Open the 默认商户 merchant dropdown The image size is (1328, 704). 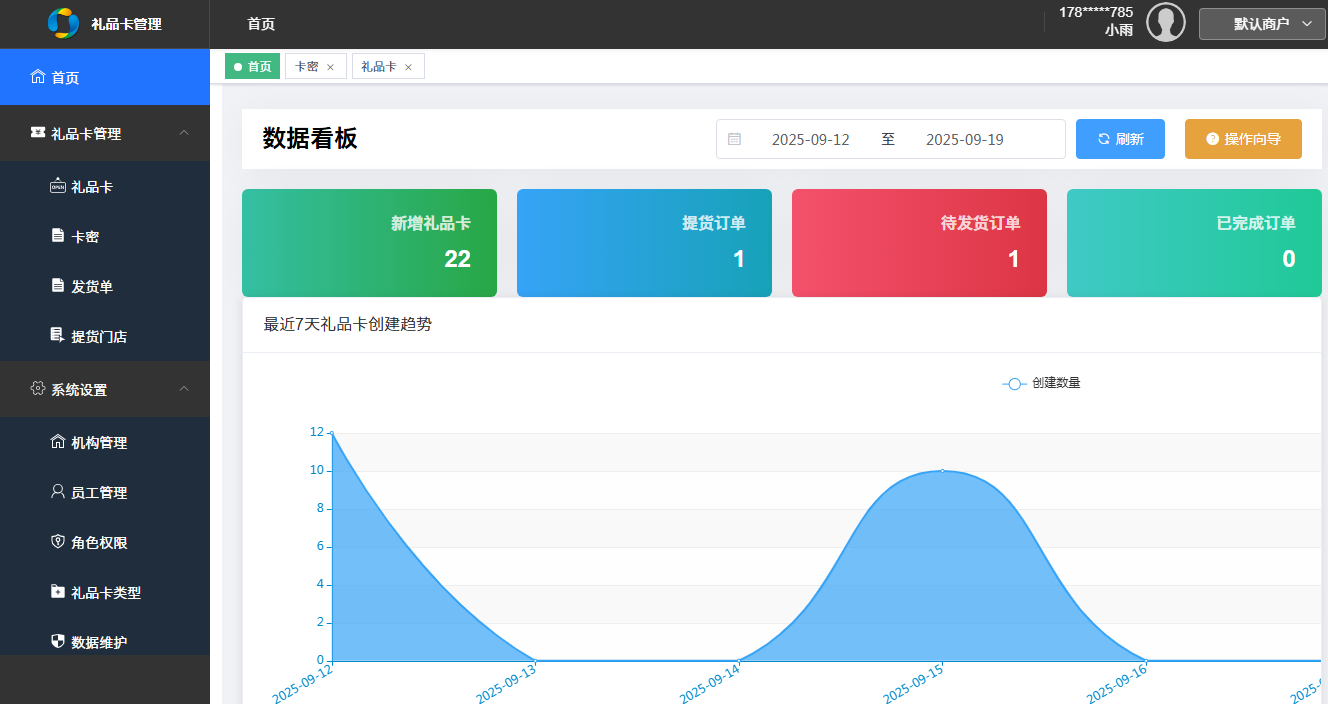pyautogui.click(x=1262, y=23)
